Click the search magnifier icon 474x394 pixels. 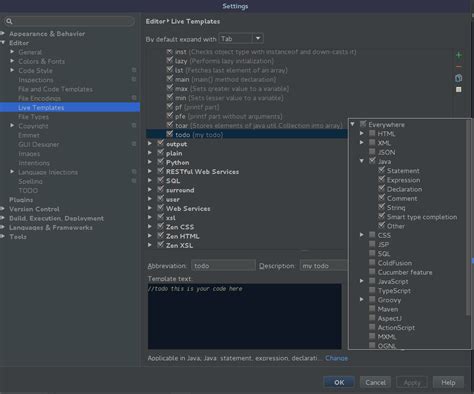tap(9, 21)
